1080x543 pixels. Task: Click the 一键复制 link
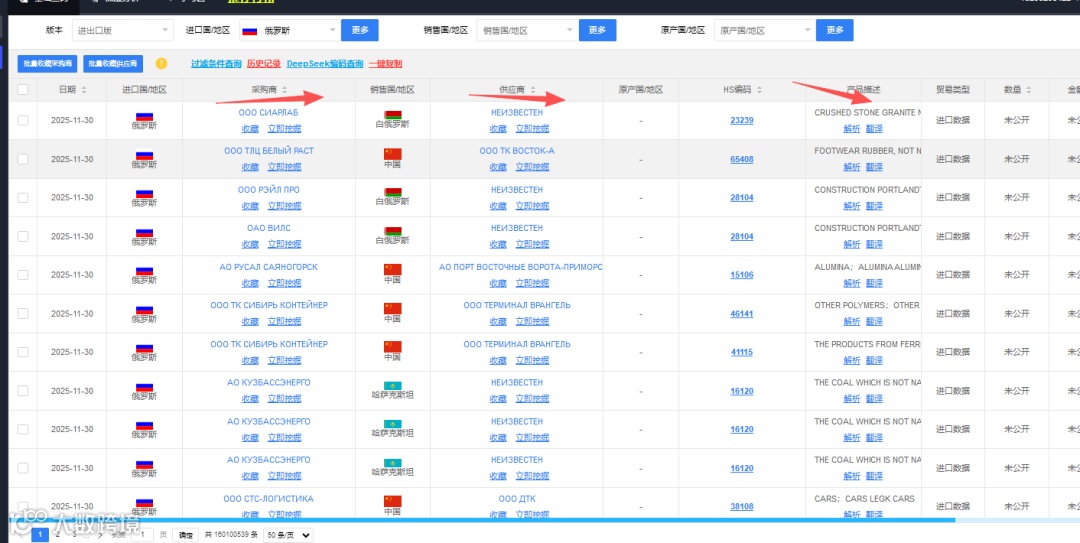coord(385,63)
